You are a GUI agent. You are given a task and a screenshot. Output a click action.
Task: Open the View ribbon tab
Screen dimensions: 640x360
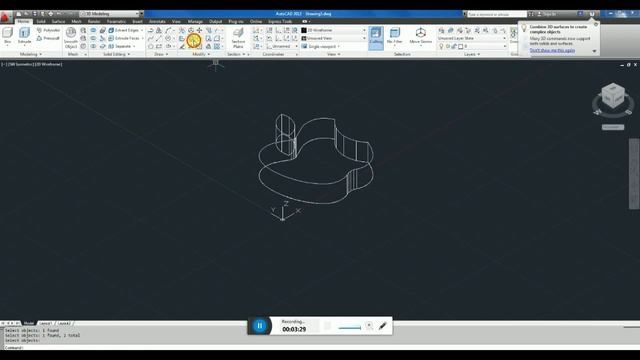[x=176, y=21]
